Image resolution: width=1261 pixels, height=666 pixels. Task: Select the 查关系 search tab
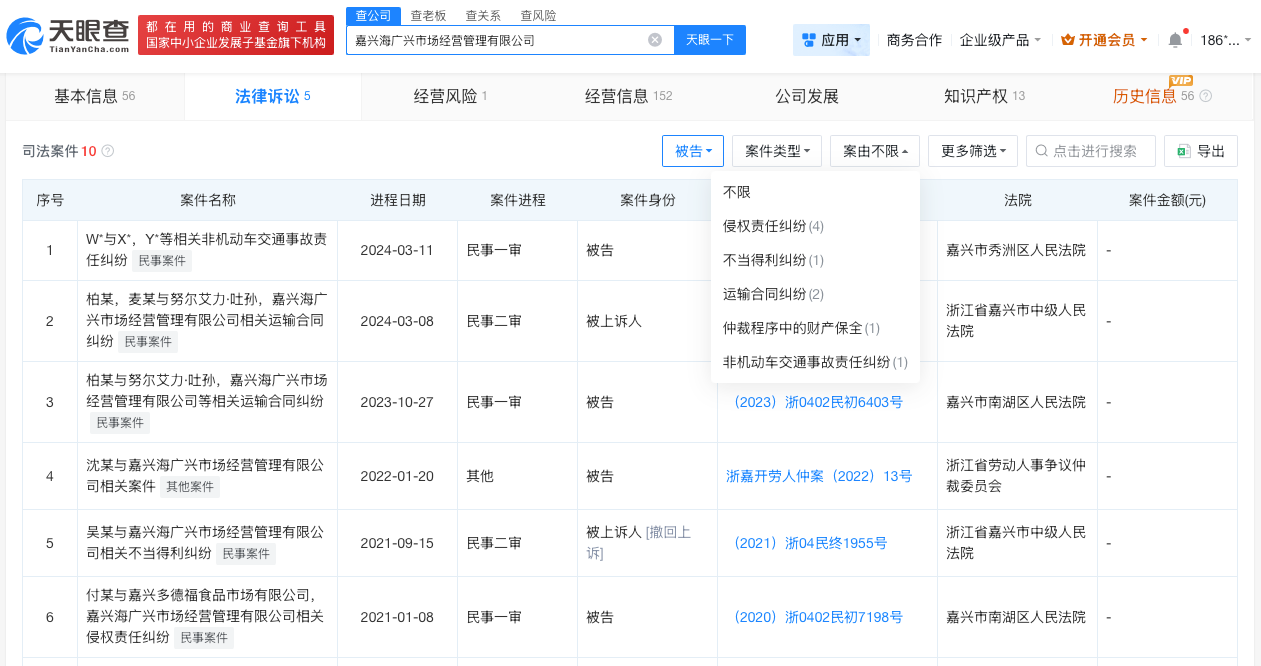coord(483,16)
